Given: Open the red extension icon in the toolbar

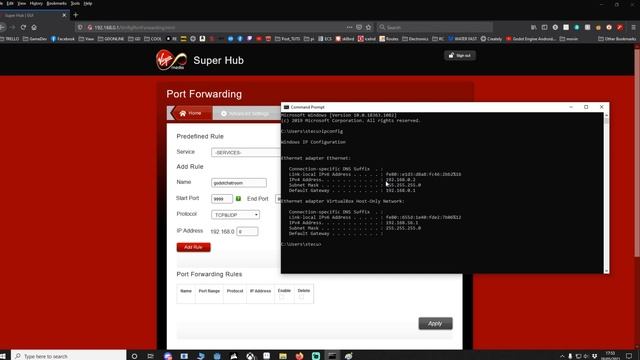Looking at the screenshot, I should click(620, 27).
